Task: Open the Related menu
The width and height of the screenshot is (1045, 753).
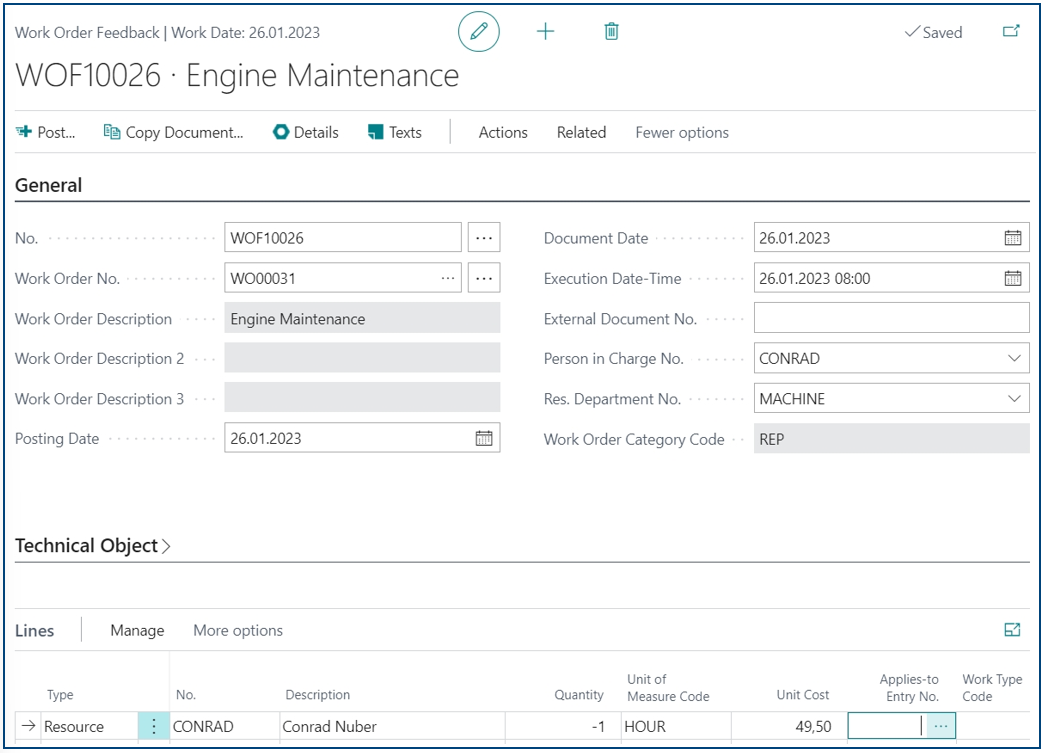Action: click(x=581, y=133)
